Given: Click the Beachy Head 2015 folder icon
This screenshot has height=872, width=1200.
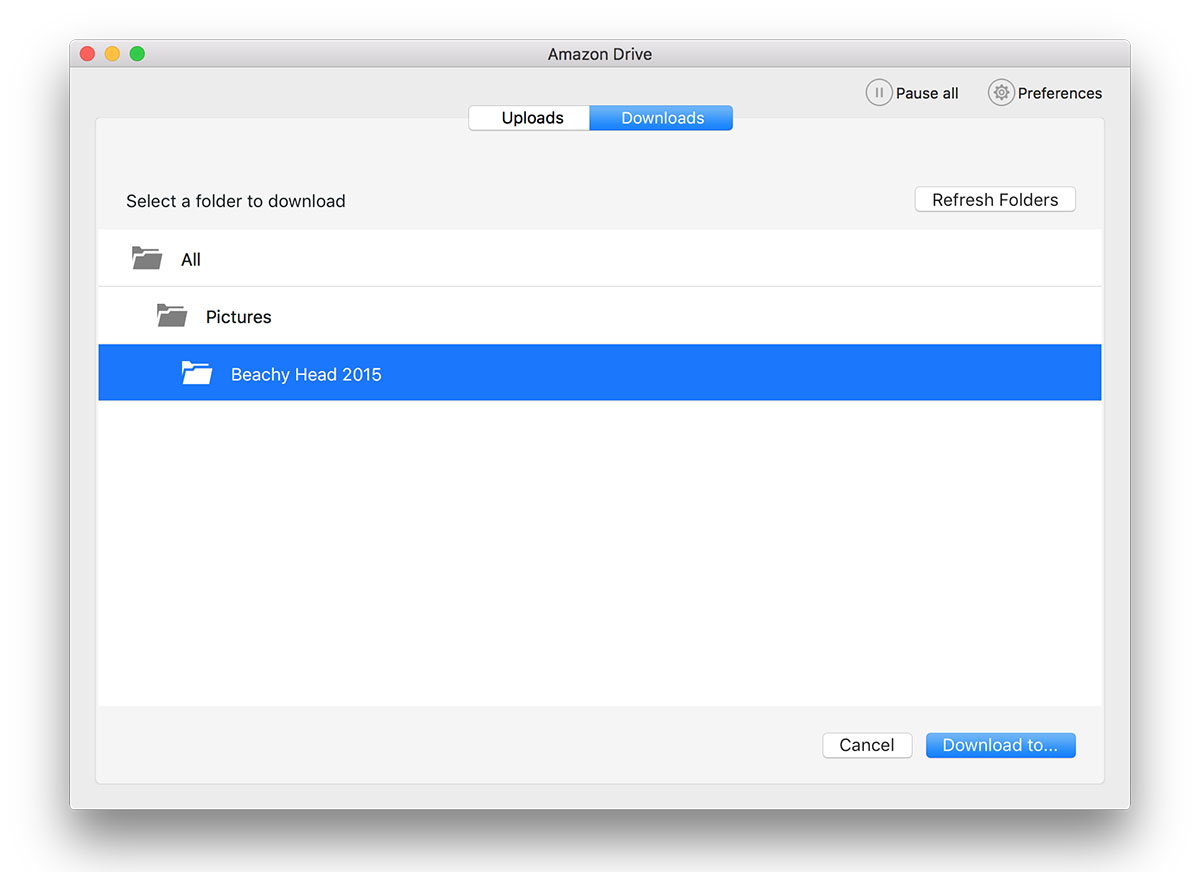Looking at the screenshot, I should click(x=197, y=374).
